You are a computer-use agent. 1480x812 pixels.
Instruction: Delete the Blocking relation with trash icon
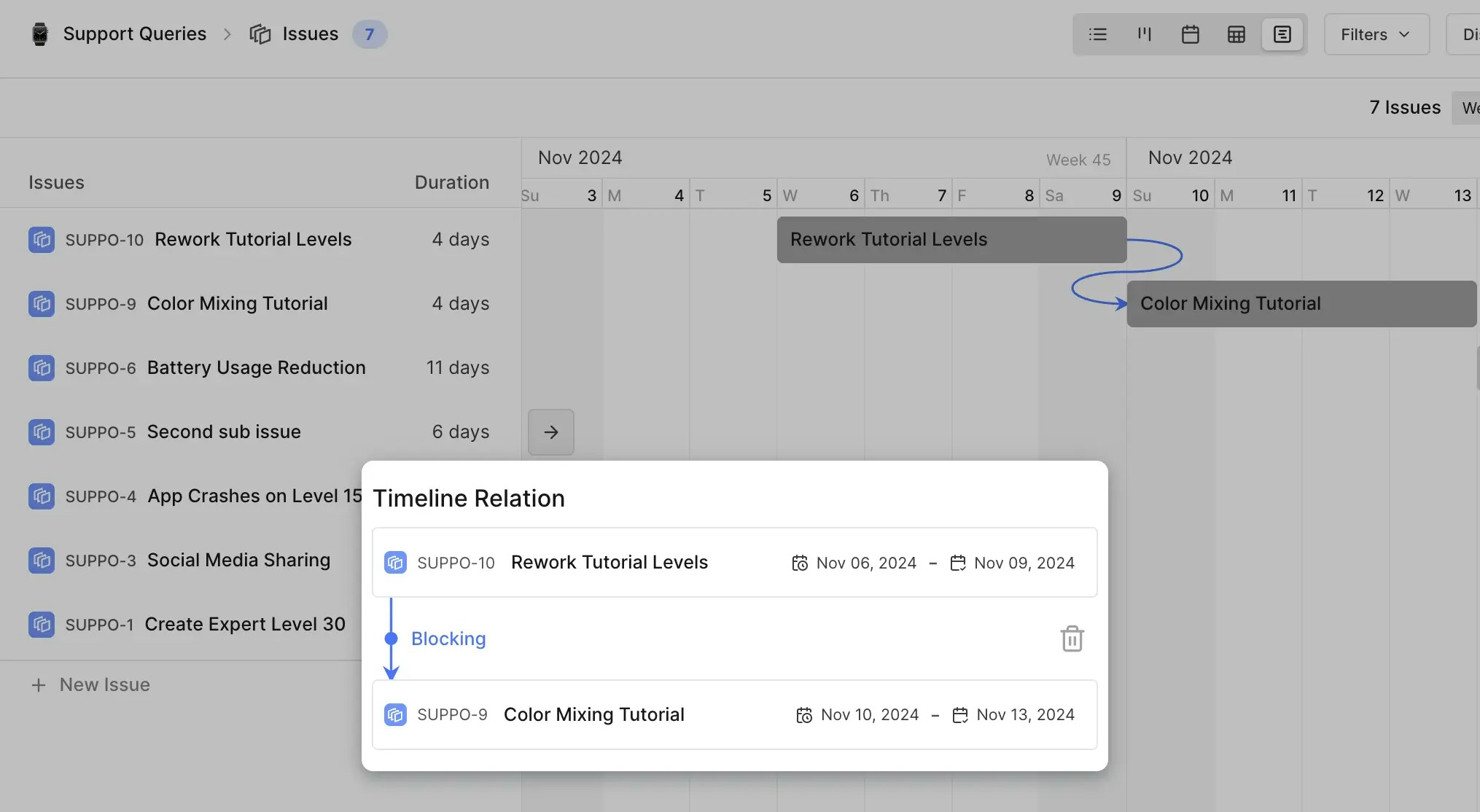(1072, 639)
